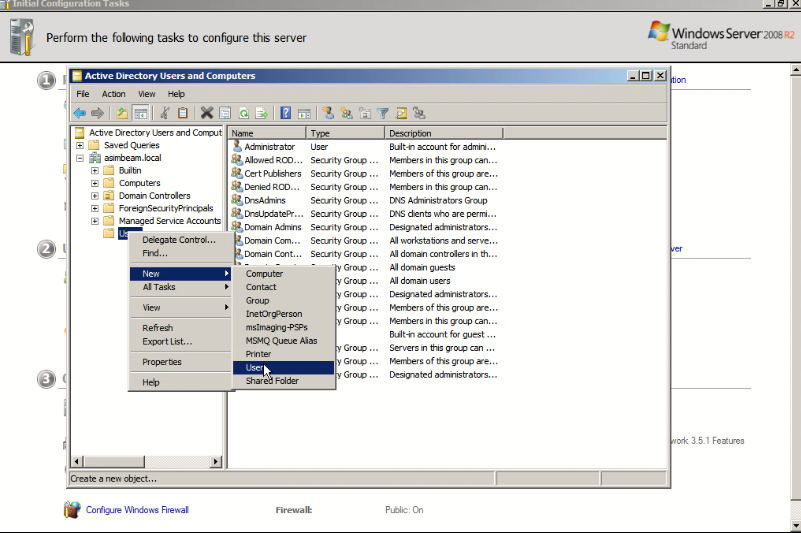Image resolution: width=801 pixels, height=533 pixels.
Task: Choose User from the New submenu
Action: [x=284, y=367]
